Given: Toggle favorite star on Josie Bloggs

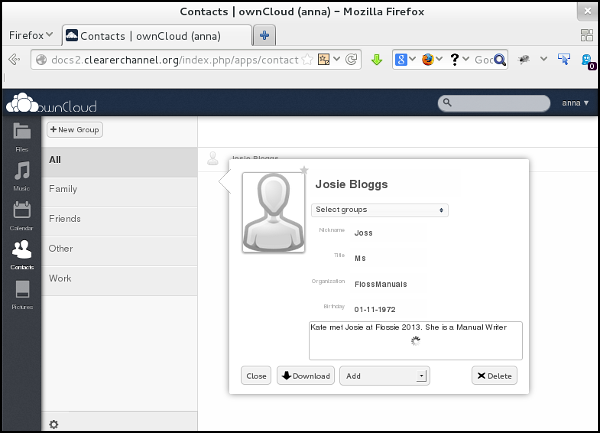Looking at the screenshot, I should click(x=304, y=169).
